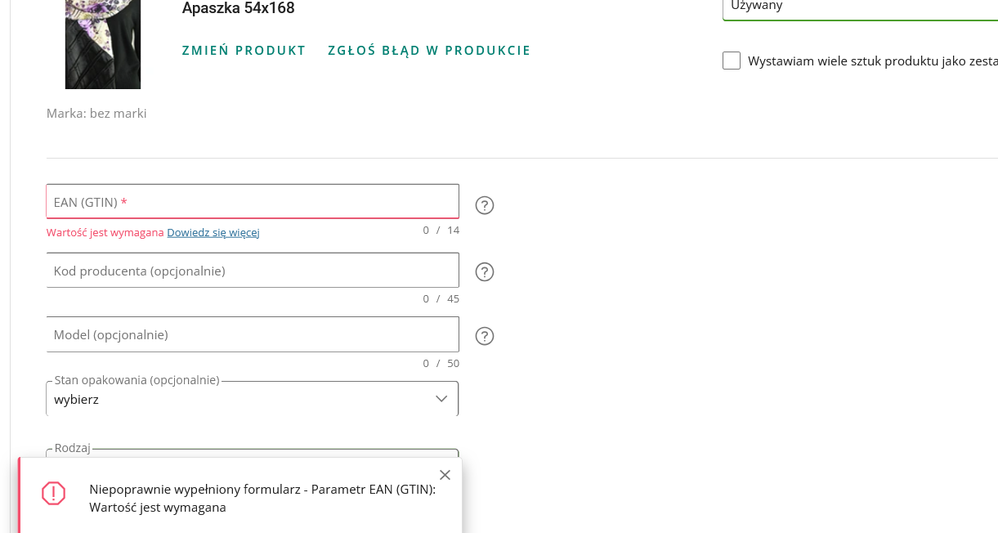This screenshot has height=533, width=998.
Task: Open the 'Używany' condition dropdown
Action: pyautogui.click(x=860, y=6)
